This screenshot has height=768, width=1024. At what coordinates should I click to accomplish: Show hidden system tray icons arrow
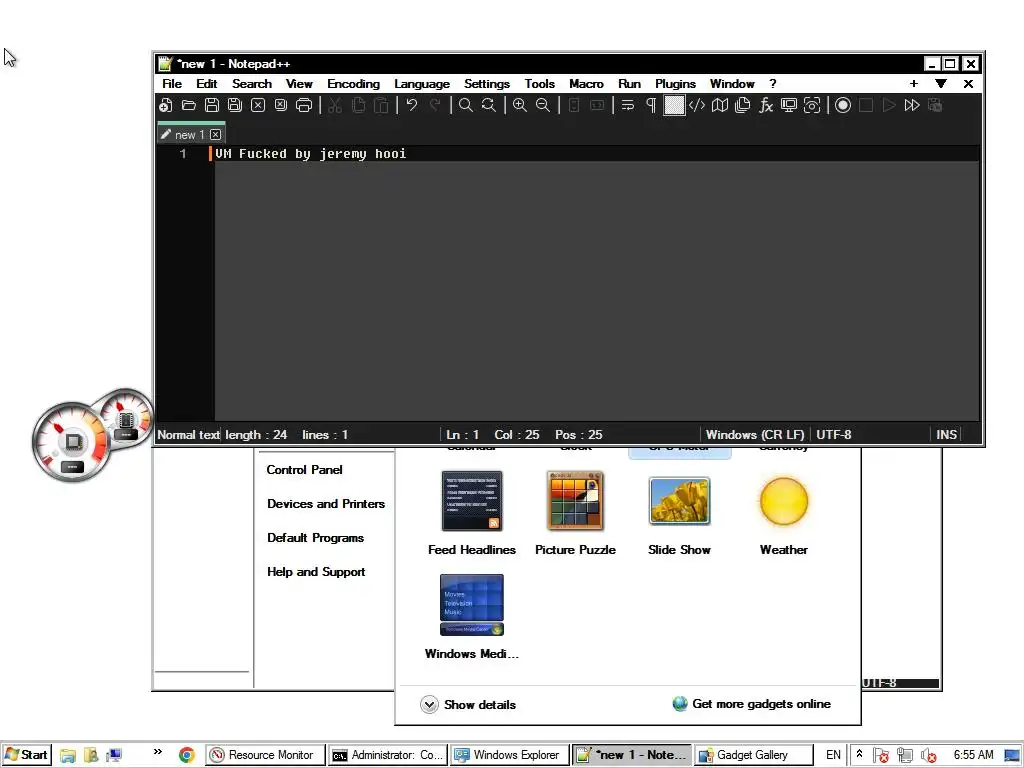(x=859, y=754)
